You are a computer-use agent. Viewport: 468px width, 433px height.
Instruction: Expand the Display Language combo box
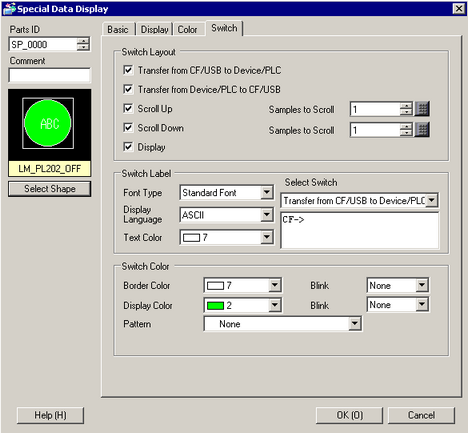point(267,215)
